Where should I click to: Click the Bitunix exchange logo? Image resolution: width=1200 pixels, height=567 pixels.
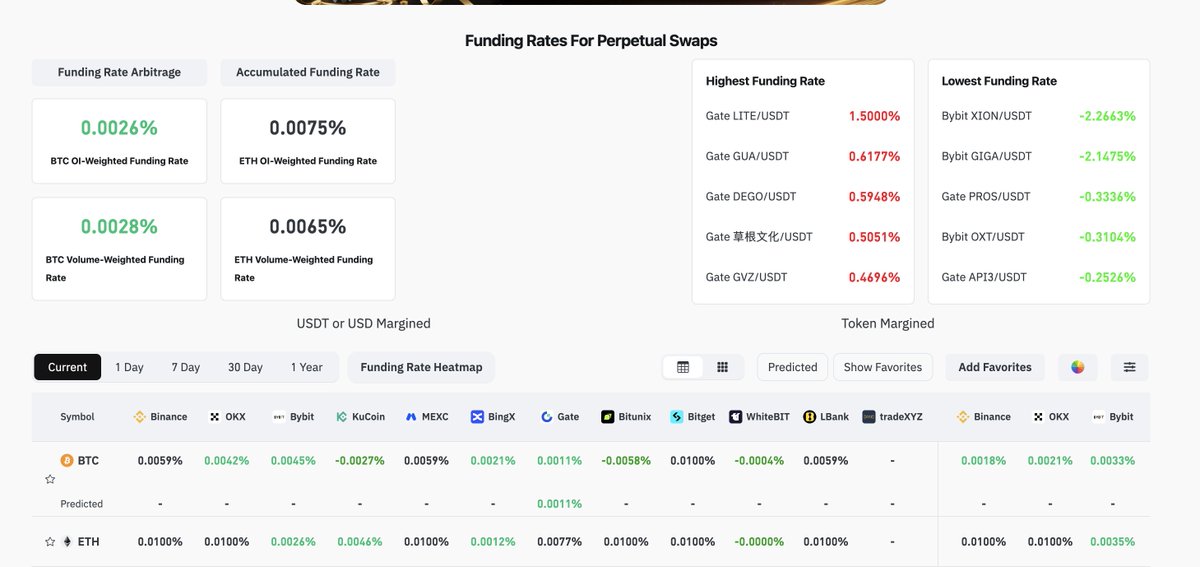click(607, 417)
